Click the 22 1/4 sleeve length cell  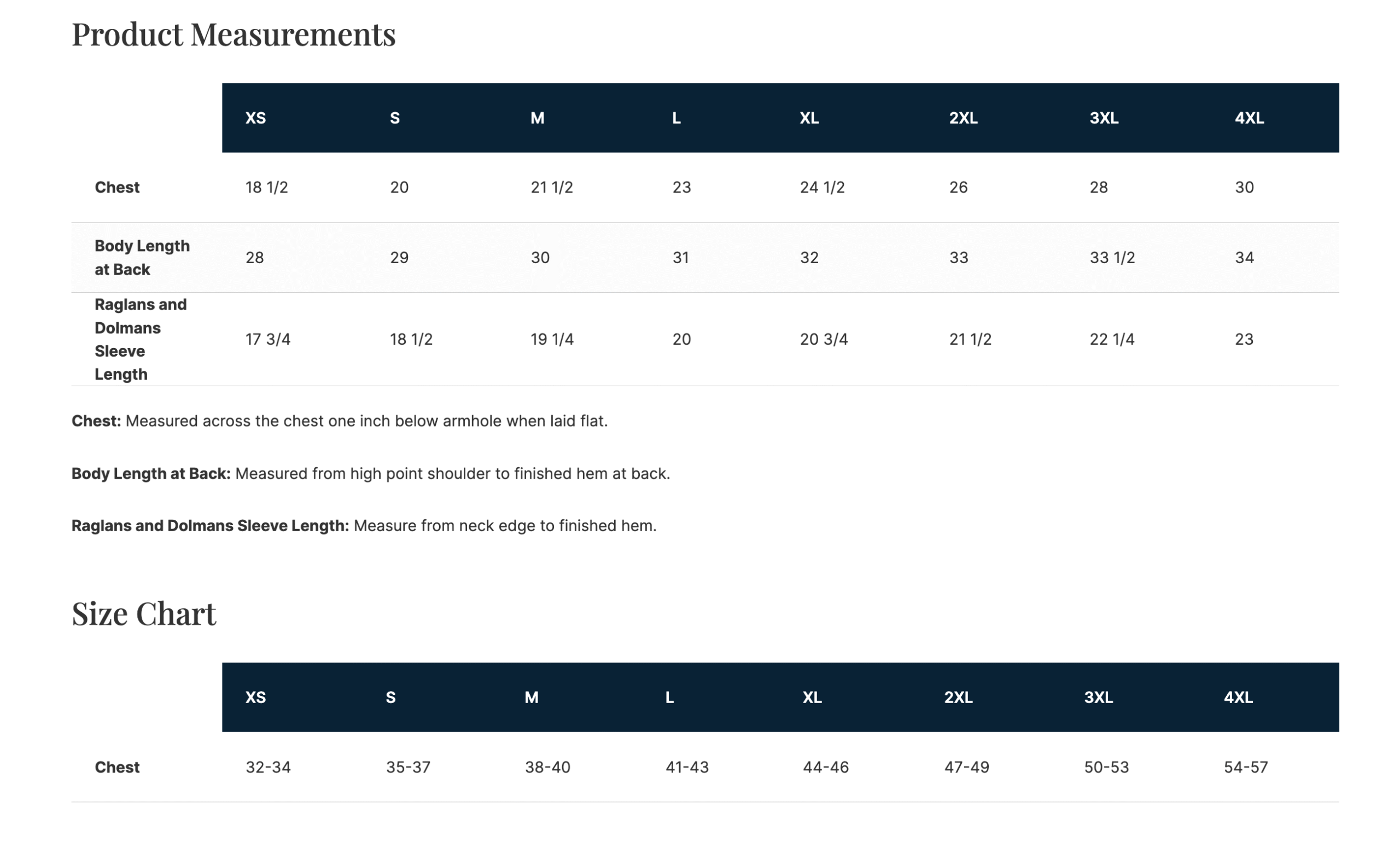click(x=1111, y=339)
